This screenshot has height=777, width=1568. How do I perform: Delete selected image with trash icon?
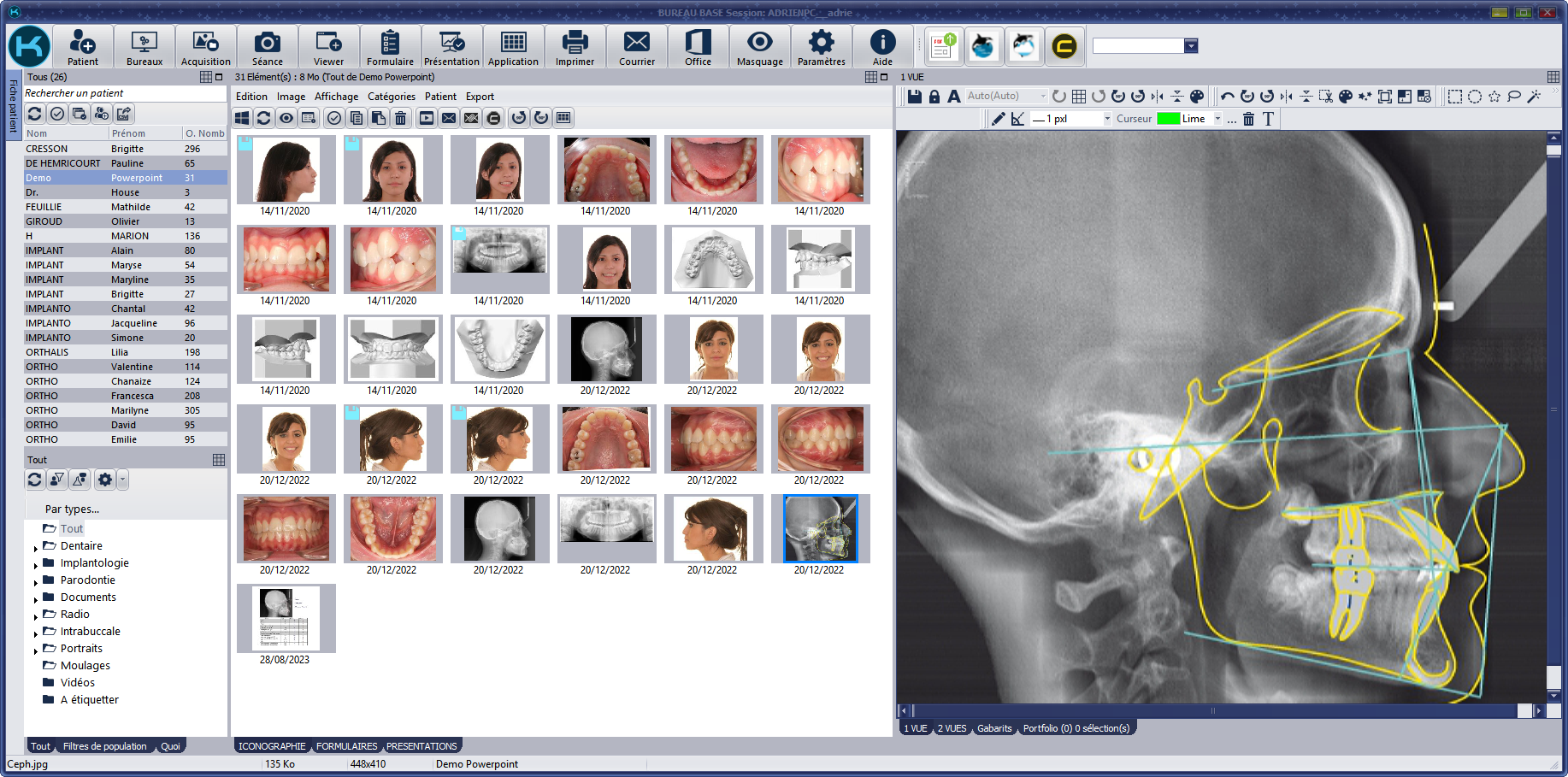[x=400, y=118]
